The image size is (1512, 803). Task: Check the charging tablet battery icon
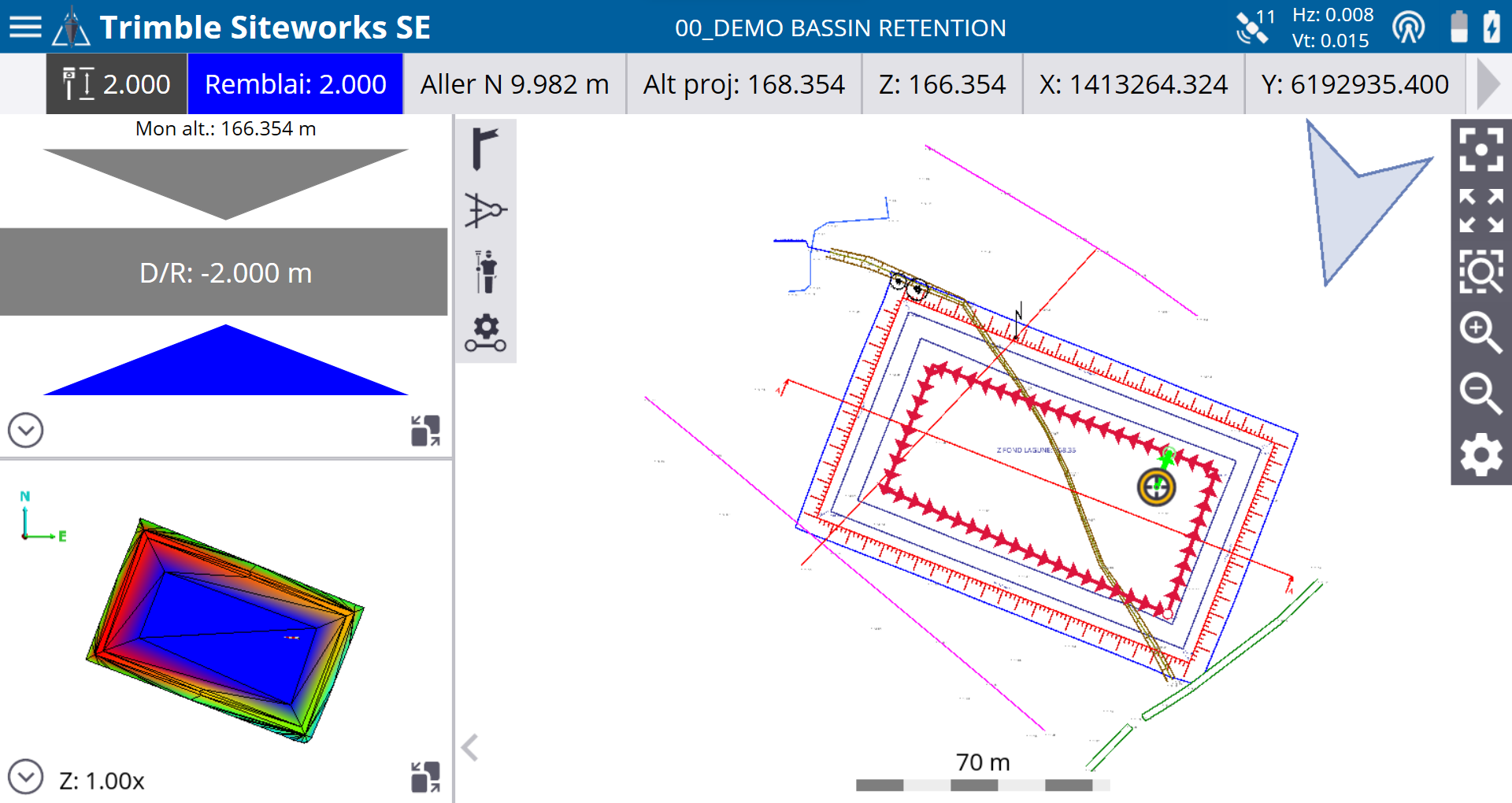click(1492, 27)
